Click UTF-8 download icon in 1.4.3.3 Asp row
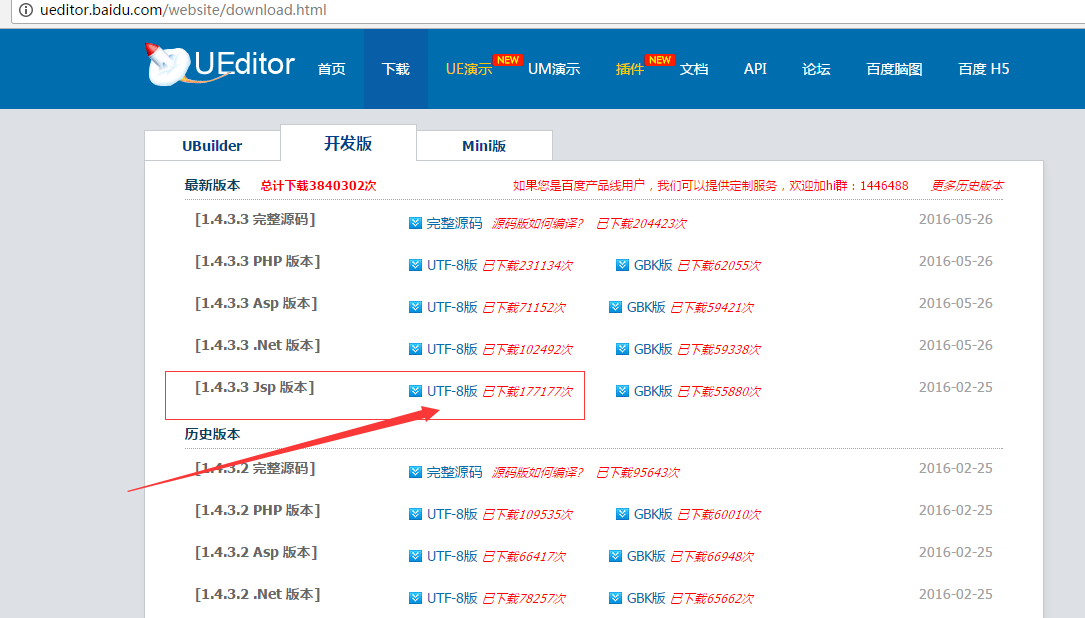 (x=415, y=307)
